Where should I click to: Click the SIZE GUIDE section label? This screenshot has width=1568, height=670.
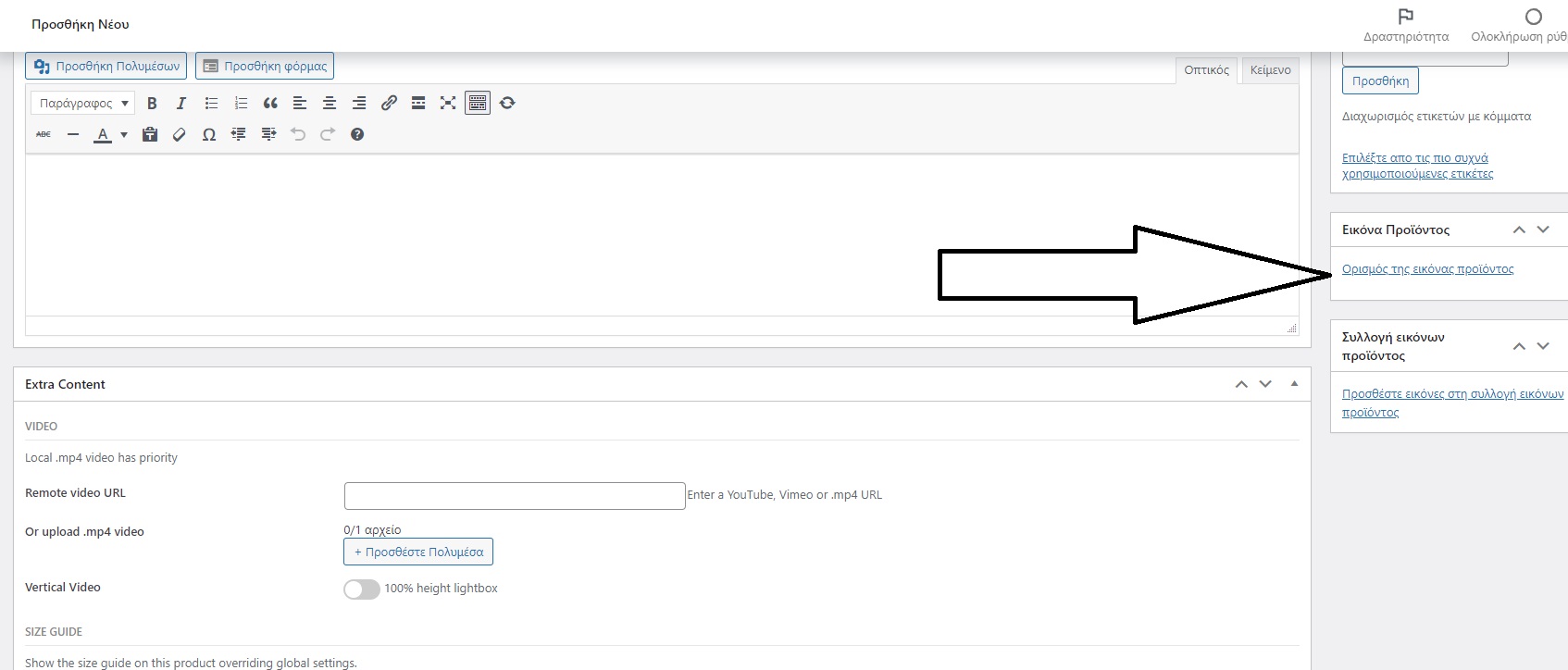pos(54,632)
